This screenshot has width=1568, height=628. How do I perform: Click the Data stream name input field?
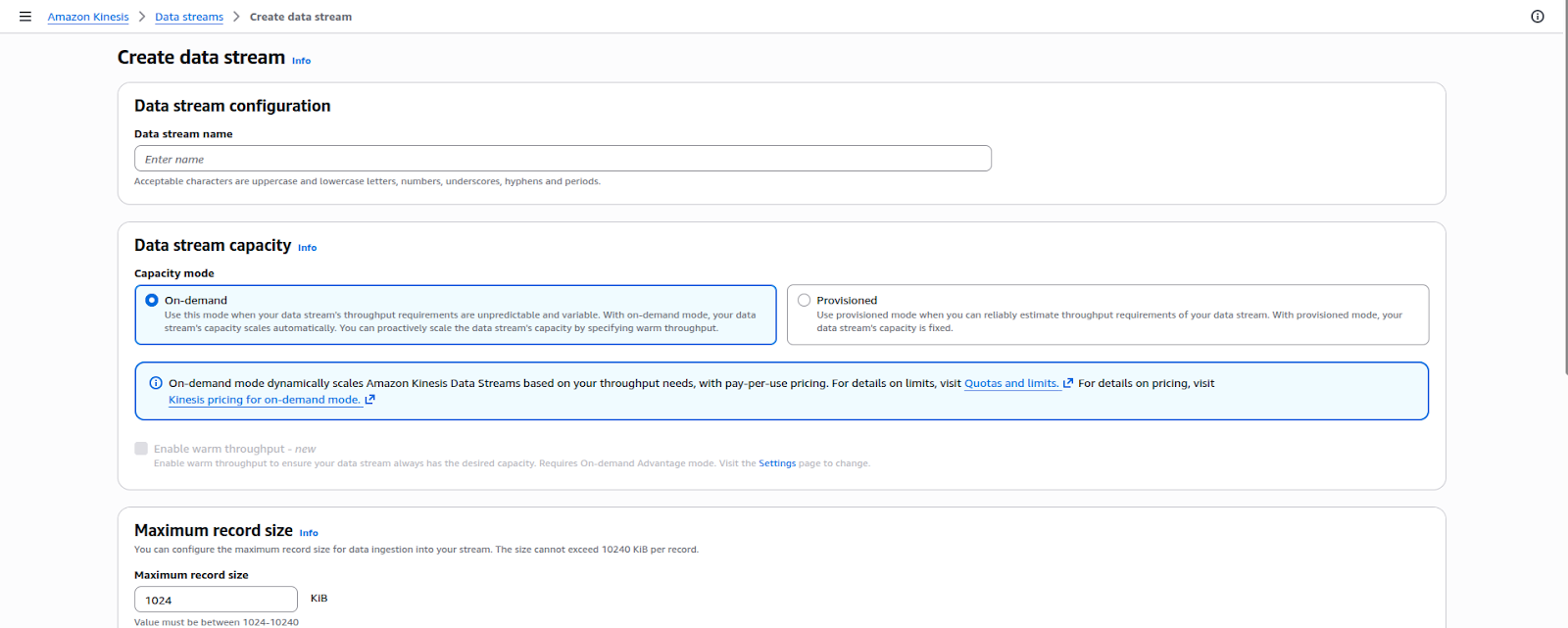click(563, 159)
